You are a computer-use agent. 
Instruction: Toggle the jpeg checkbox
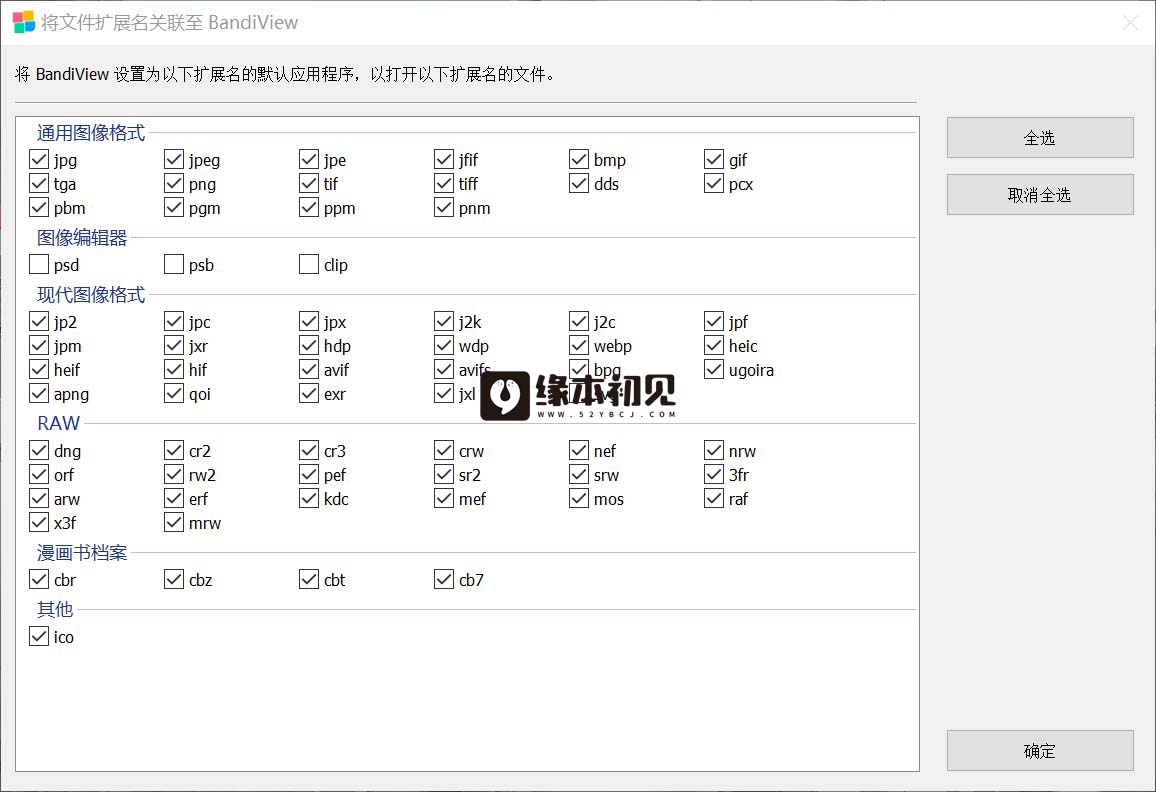174,159
